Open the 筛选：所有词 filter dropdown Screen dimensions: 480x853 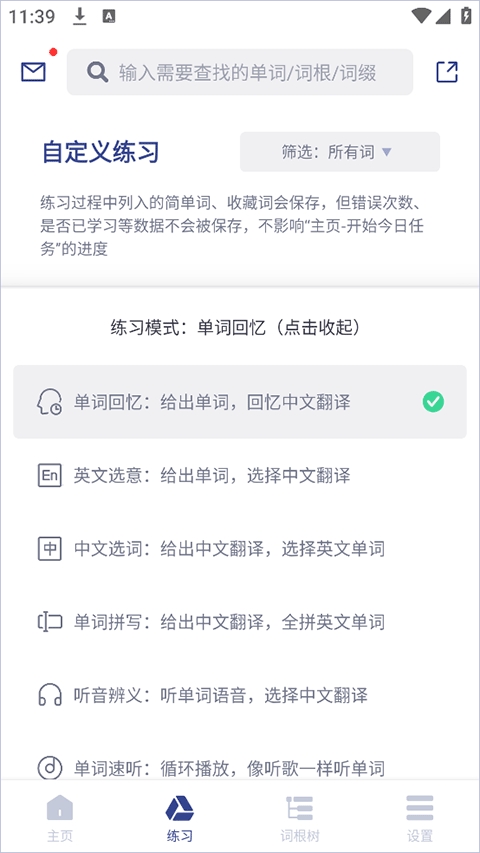tap(340, 152)
